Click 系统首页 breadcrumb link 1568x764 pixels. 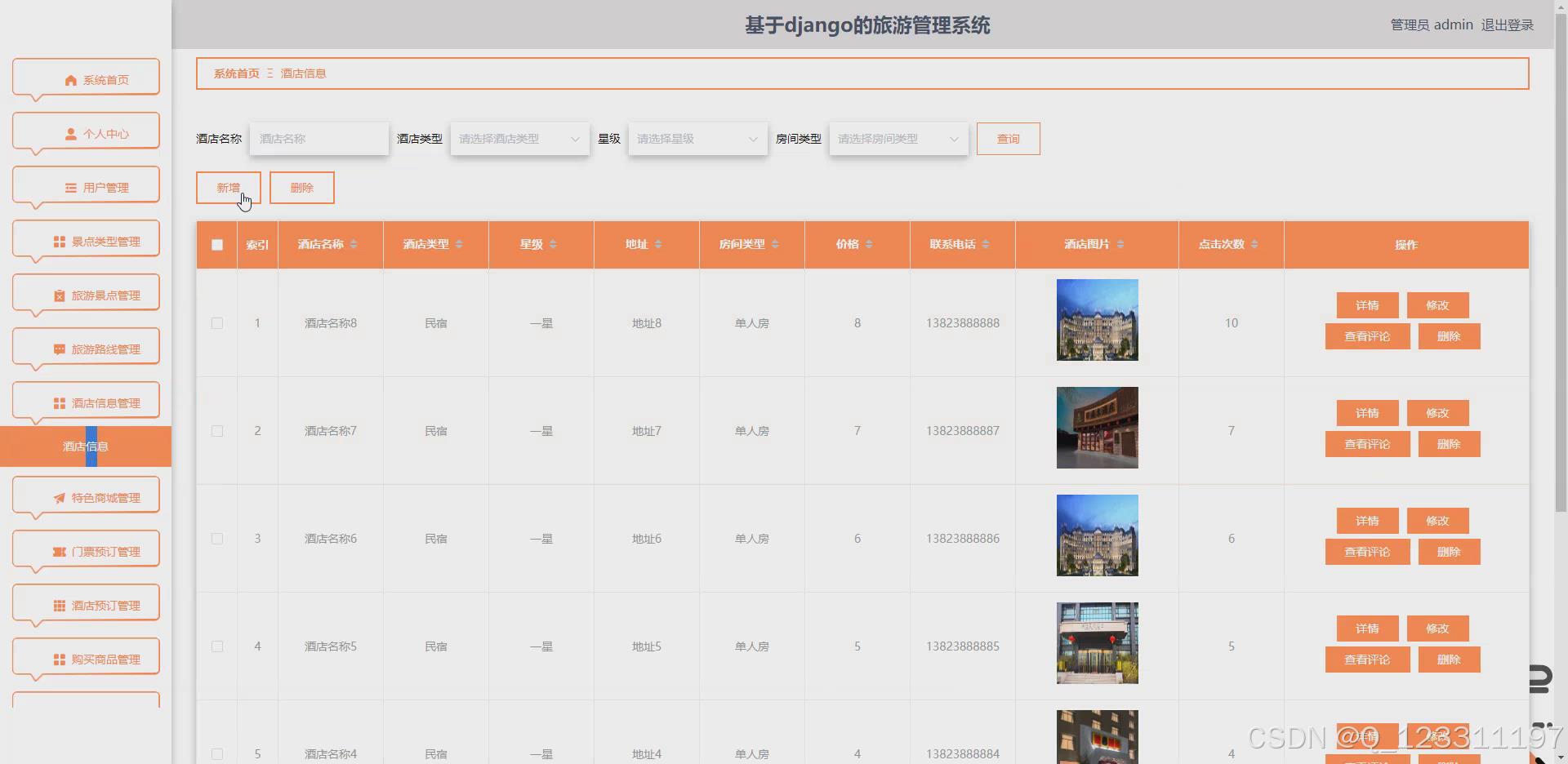click(237, 73)
